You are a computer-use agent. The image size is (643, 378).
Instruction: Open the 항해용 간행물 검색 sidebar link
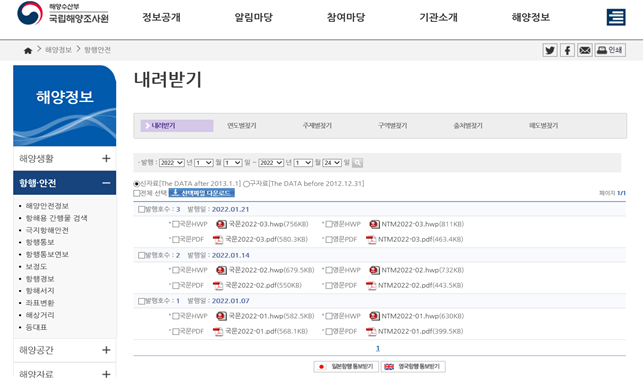tap(56, 218)
